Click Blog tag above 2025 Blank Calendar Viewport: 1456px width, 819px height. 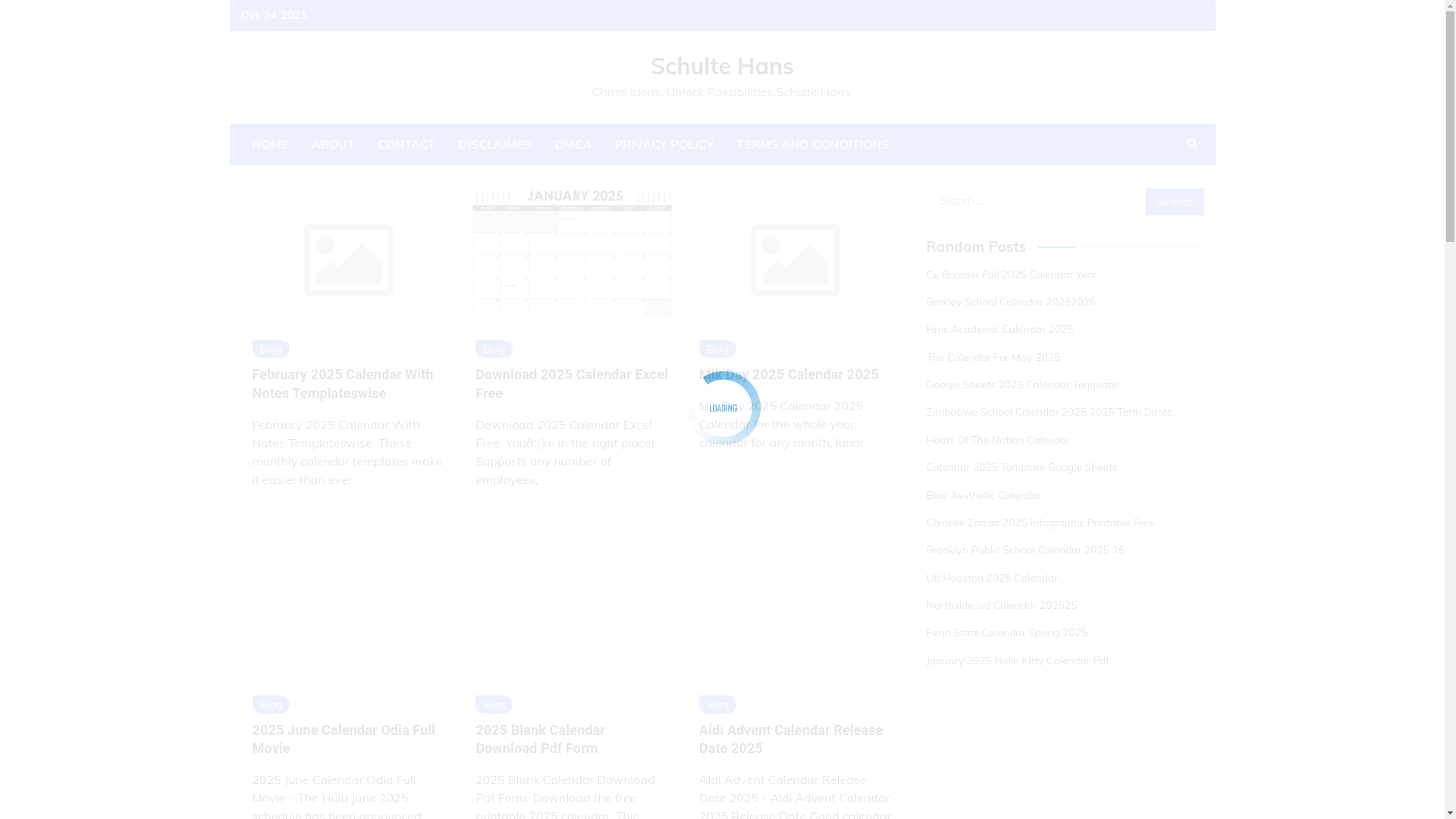click(494, 704)
